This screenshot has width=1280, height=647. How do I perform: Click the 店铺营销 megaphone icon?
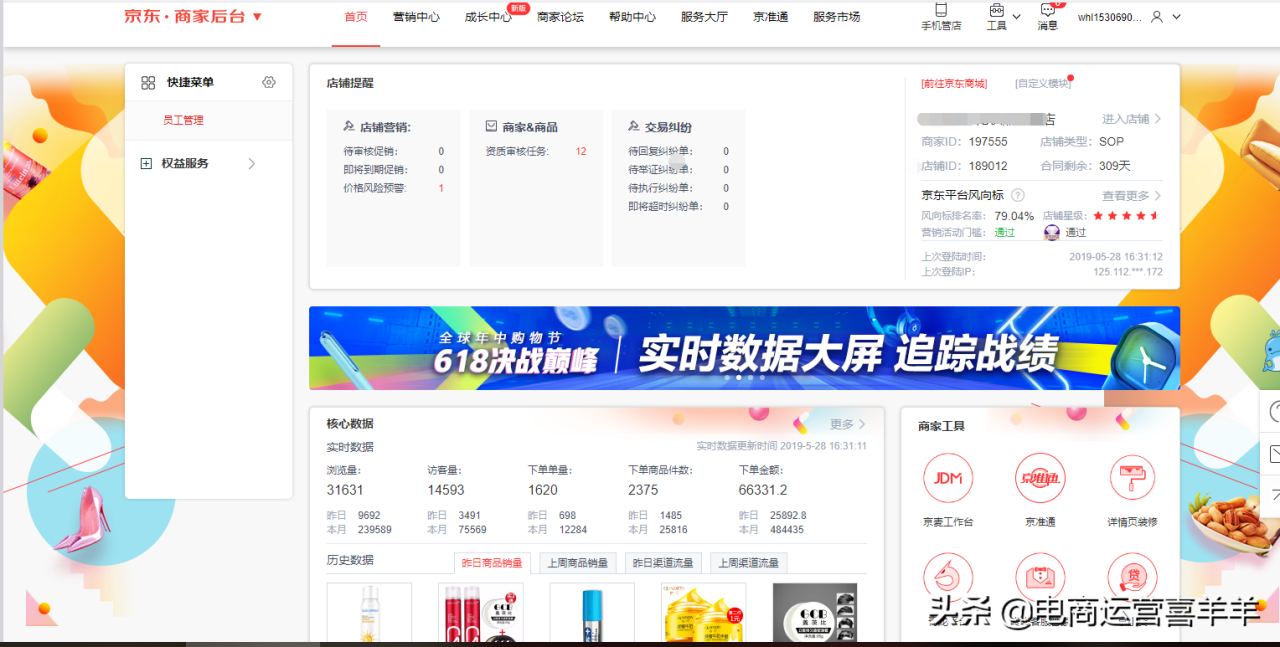click(x=348, y=124)
